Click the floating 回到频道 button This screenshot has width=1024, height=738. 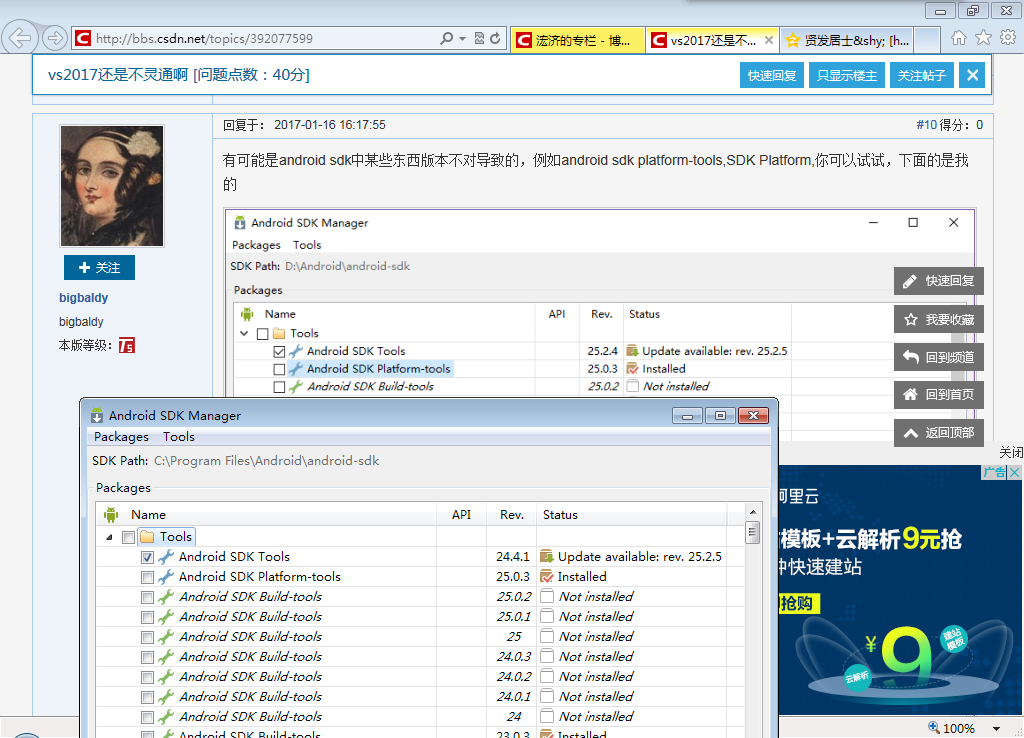[x=938, y=357]
